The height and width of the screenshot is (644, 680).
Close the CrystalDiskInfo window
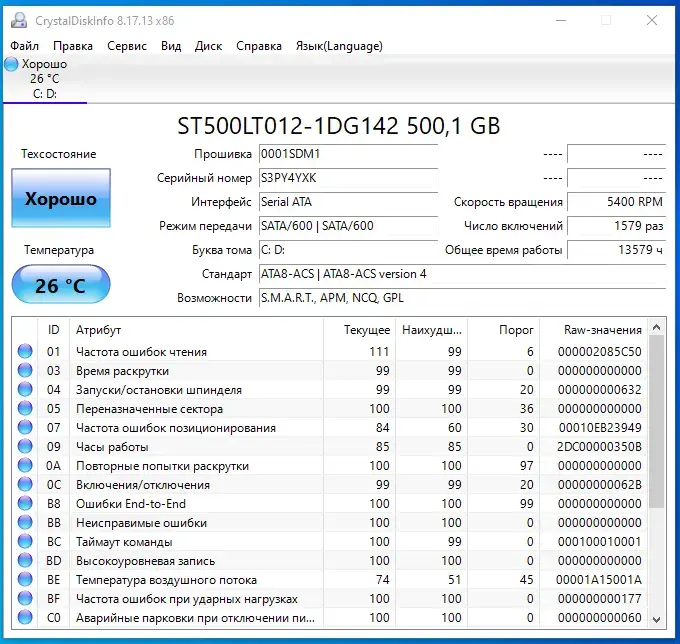(x=652, y=20)
